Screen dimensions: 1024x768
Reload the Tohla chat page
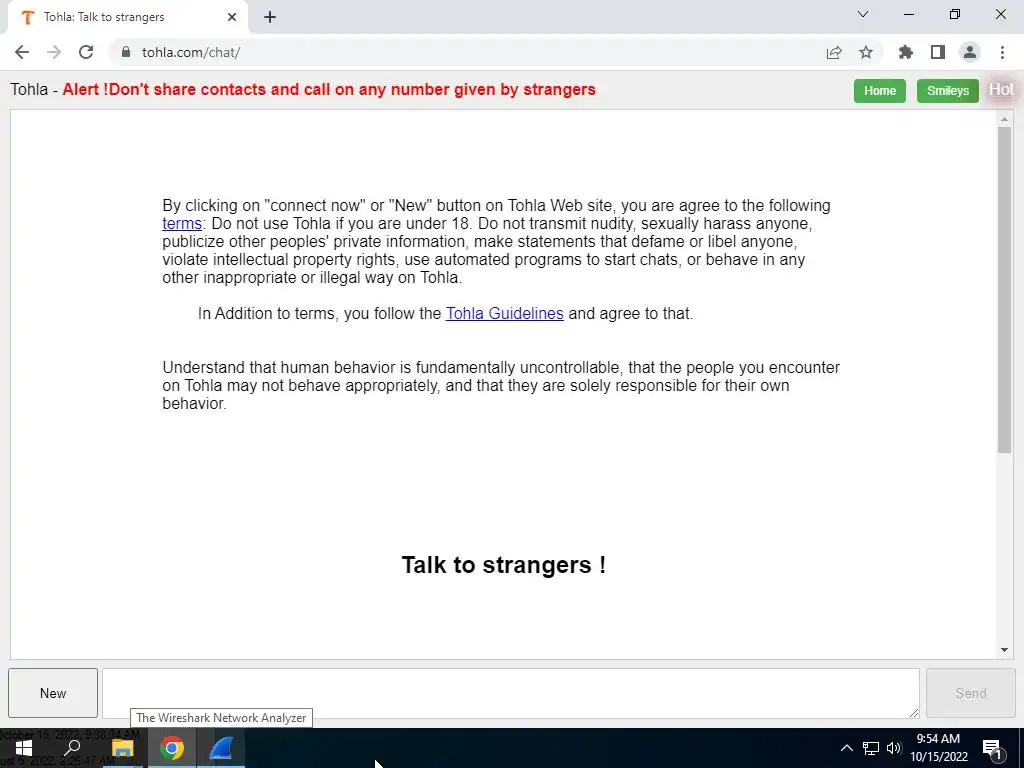coord(86,52)
